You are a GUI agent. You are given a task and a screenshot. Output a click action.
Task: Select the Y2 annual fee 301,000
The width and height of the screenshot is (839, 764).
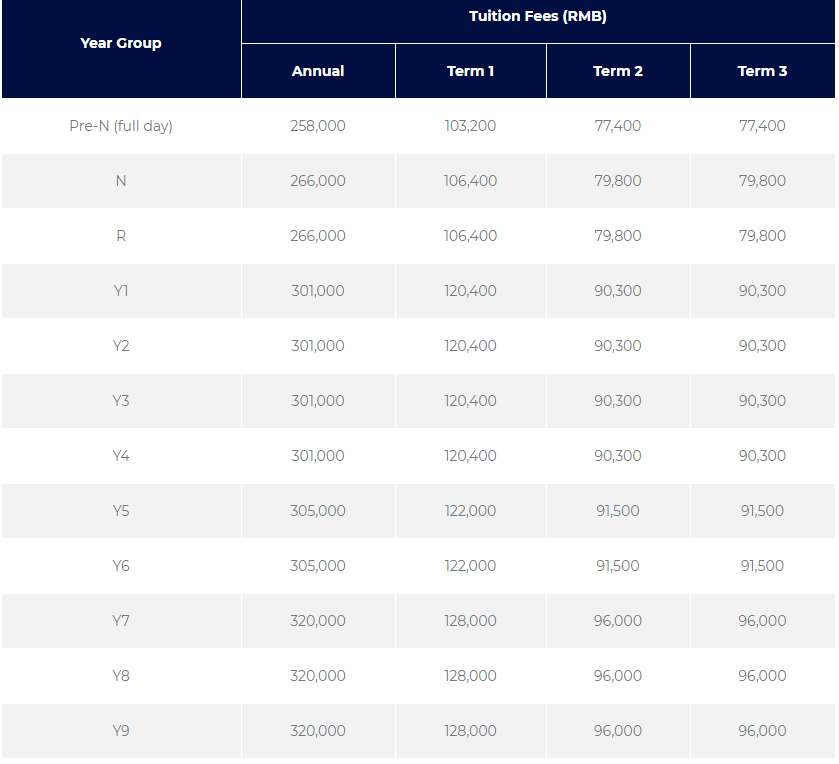pos(318,346)
